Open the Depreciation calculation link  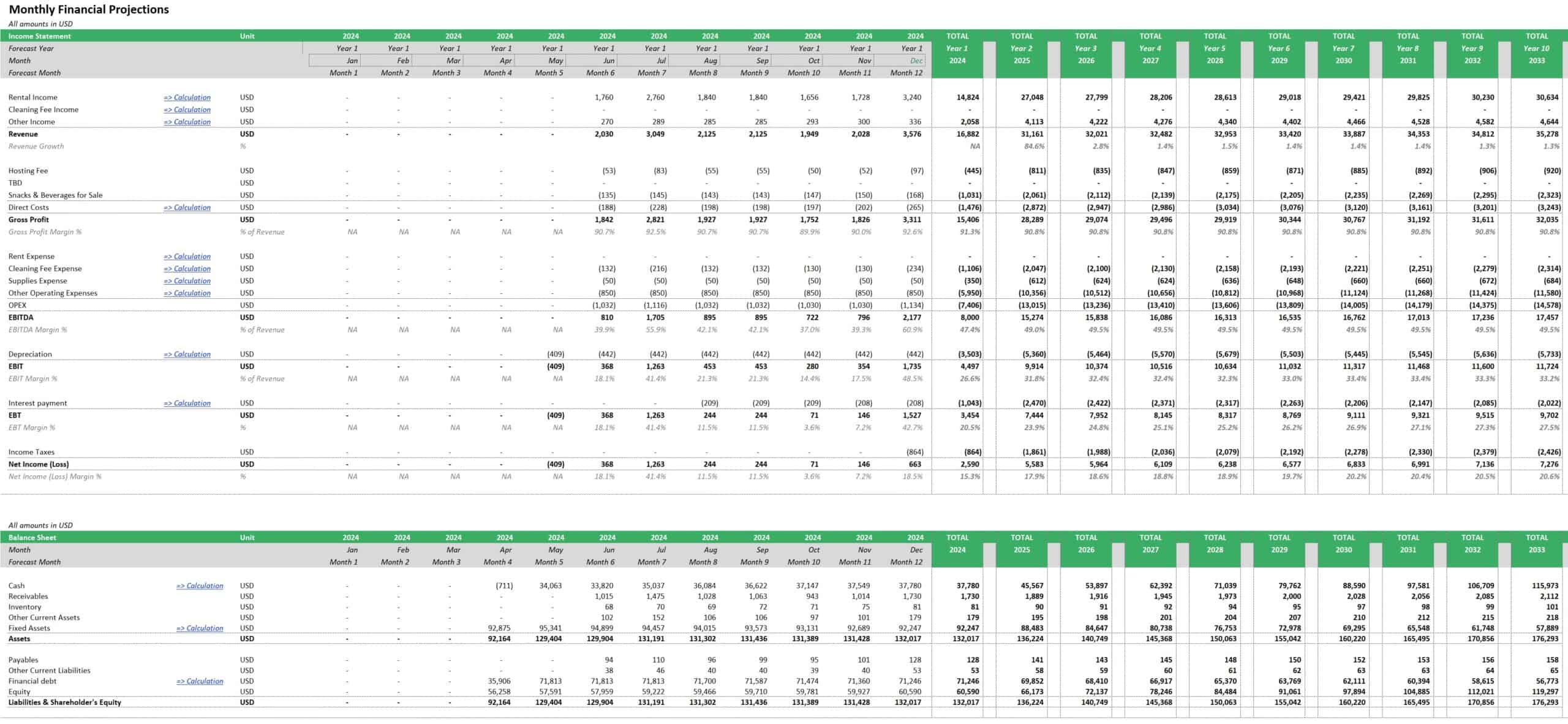(187, 355)
